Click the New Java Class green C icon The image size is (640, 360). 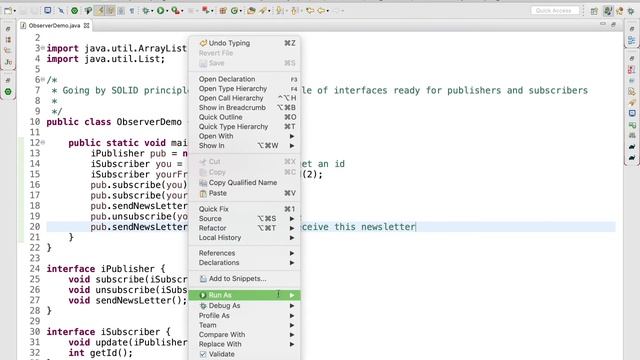pos(234,11)
